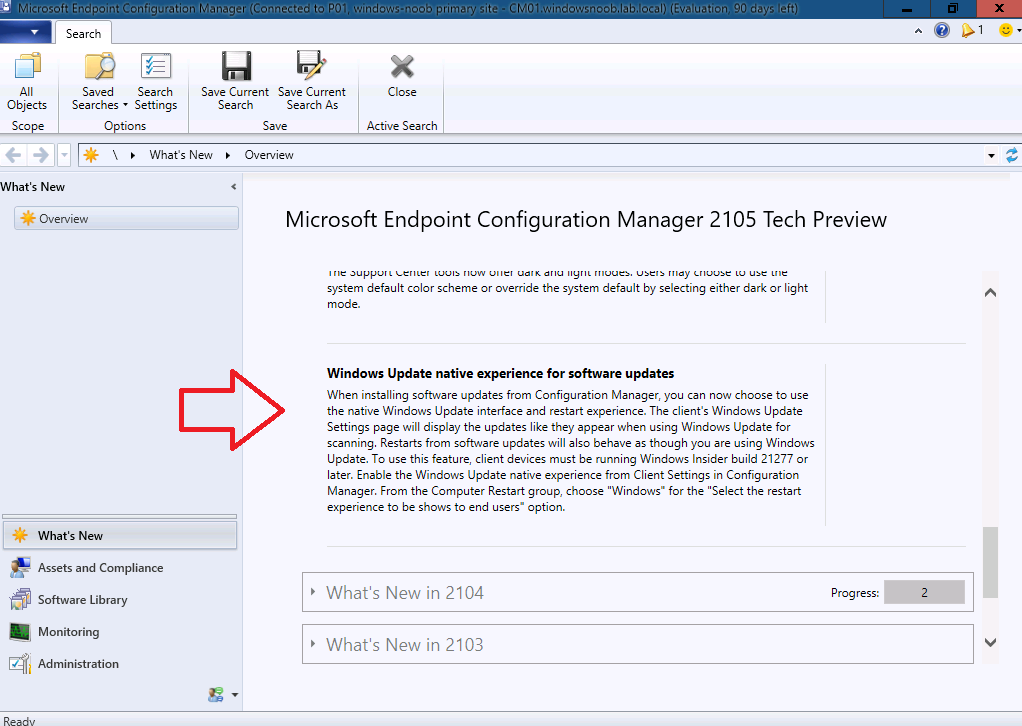Close the active search

point(402,76)
